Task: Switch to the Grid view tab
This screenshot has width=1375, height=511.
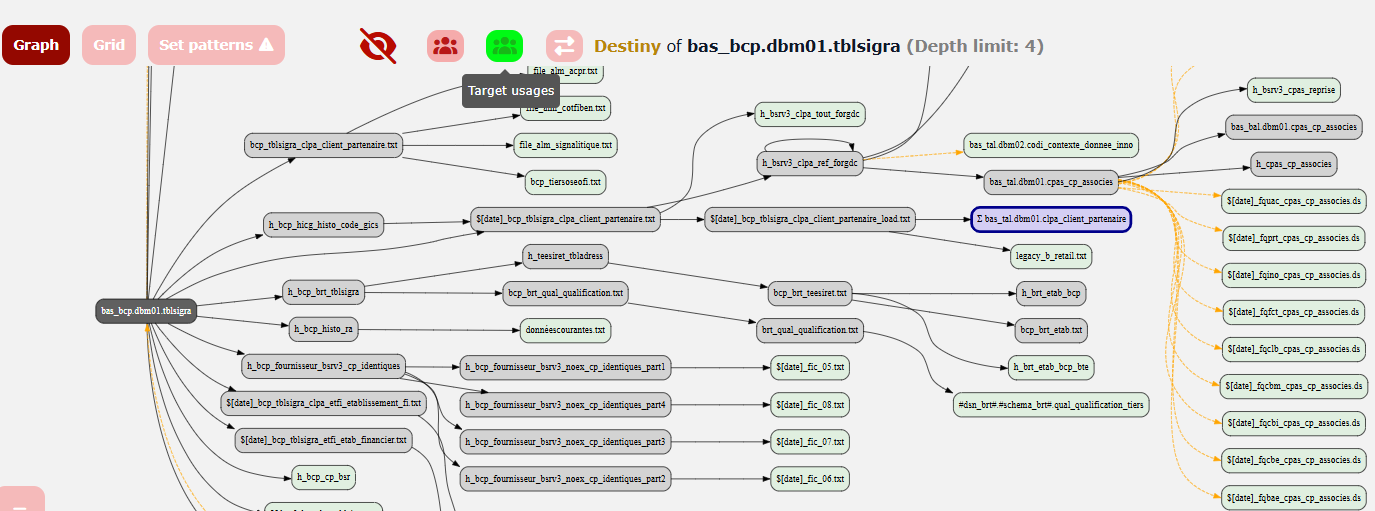Action: pos(109,45)
